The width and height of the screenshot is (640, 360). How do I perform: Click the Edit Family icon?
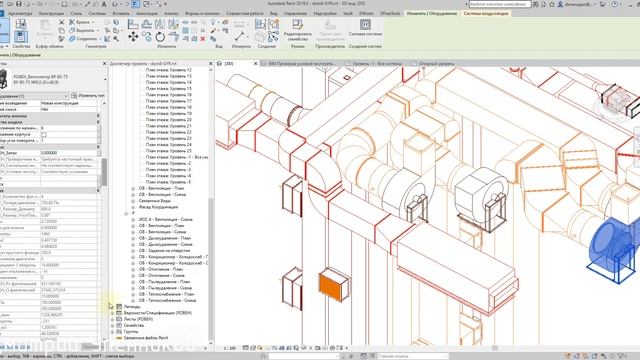298,24
